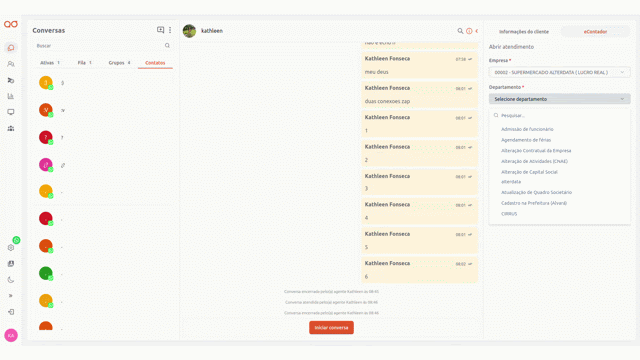Open the Empresa dropdown
Screen dimensions: 640x360
tap(560, 72)
